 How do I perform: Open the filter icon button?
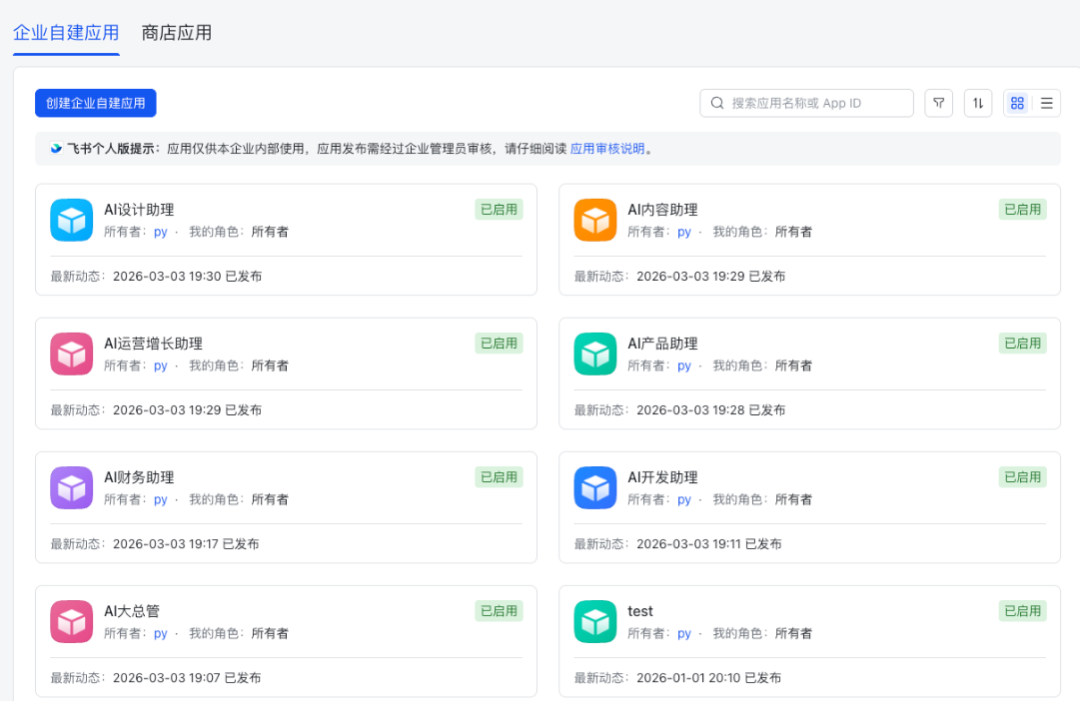[938, 103]
